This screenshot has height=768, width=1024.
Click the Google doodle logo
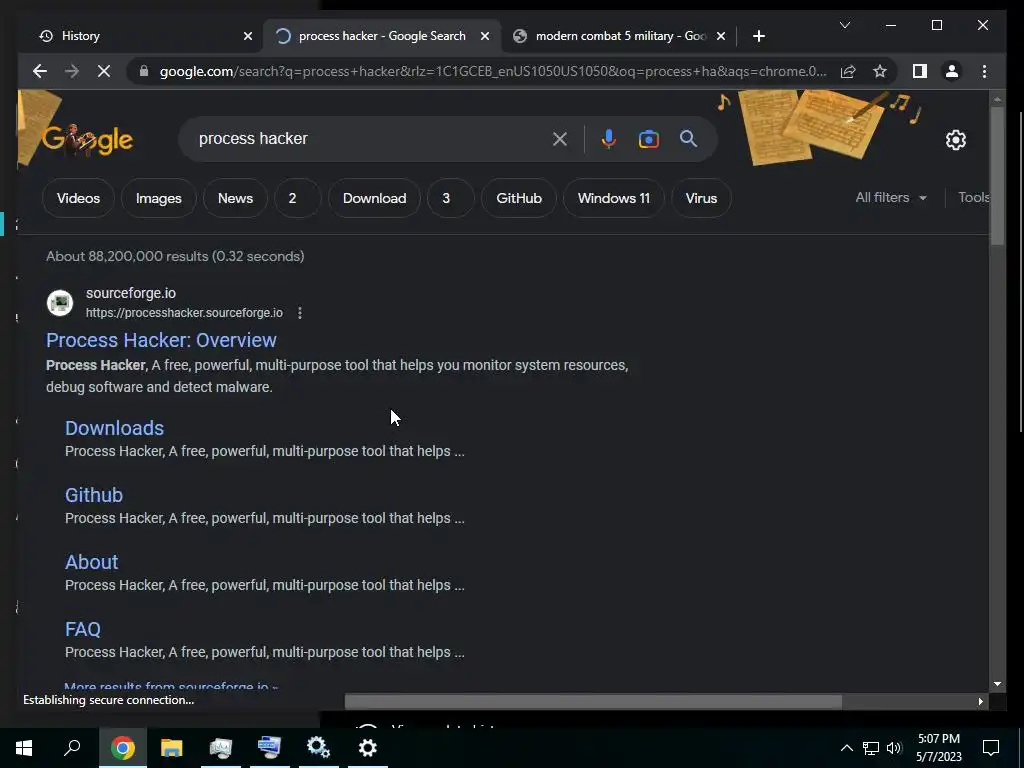(x=88, y=139)
